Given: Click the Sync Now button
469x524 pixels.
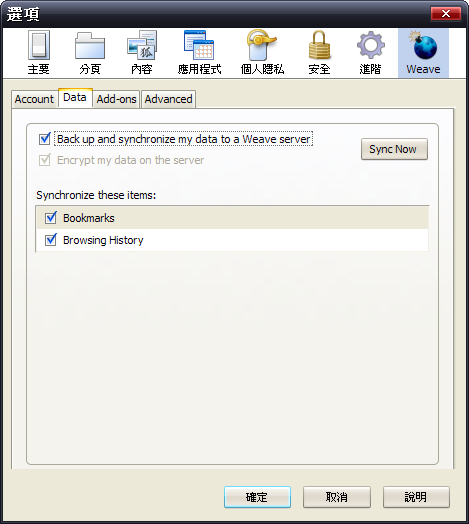Looking at the screenshot, I should tap(394, 149).
